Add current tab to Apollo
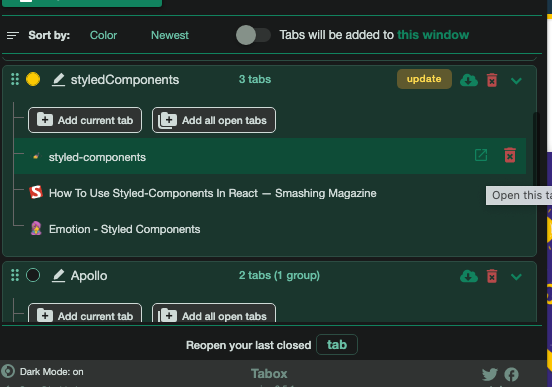The width and height of the screenshot is (552, 387). (x=85, y=313)
